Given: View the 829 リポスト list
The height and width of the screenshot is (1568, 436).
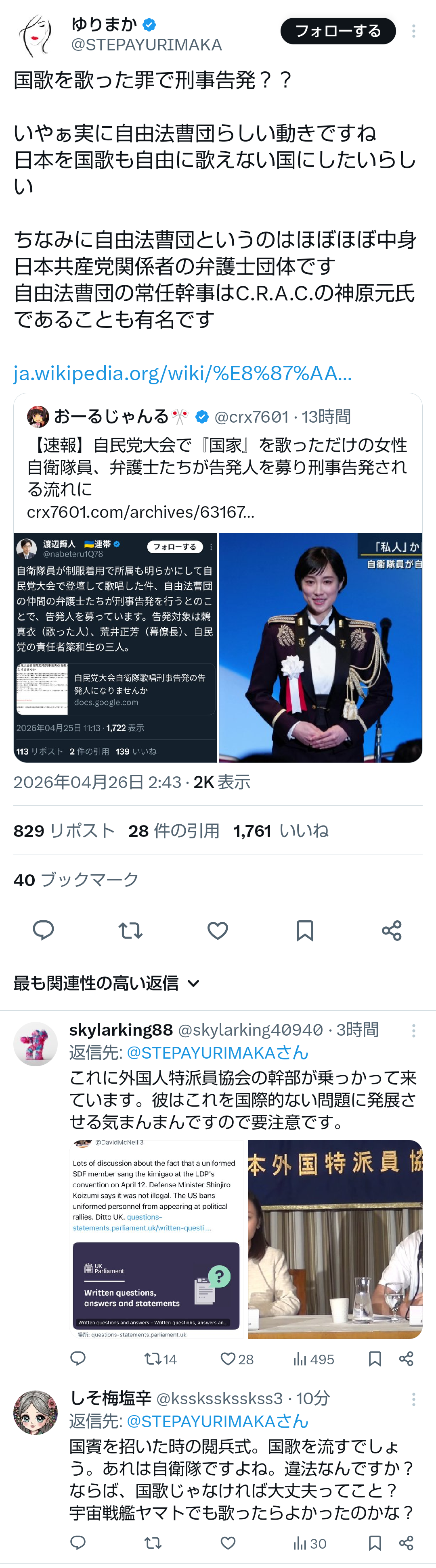Looking at the screenshot, I should [64, 830].
